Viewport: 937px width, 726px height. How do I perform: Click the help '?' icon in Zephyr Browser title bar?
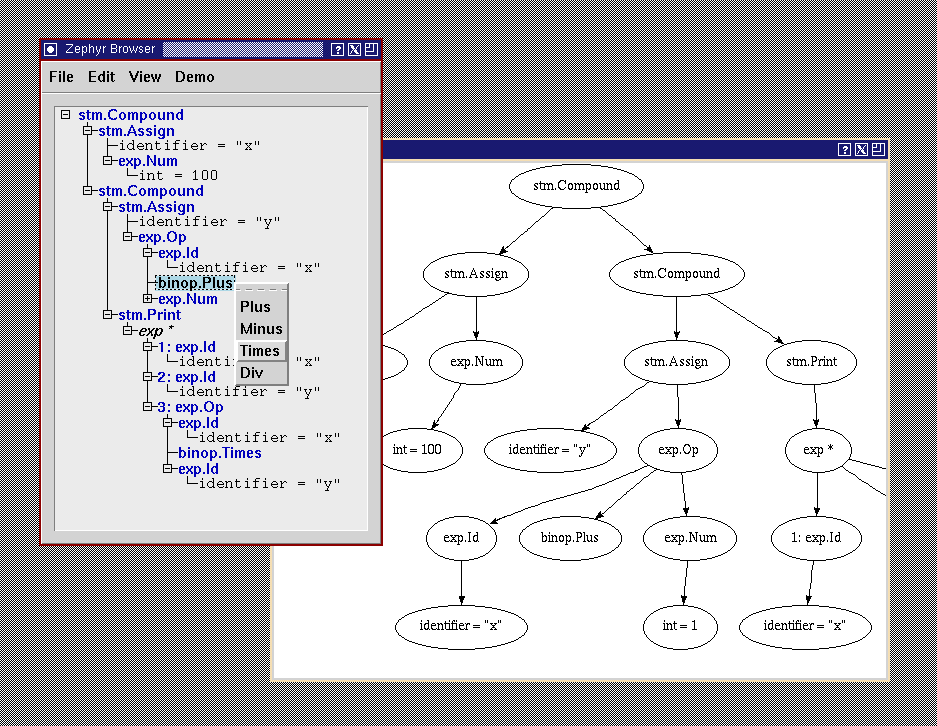337,49
